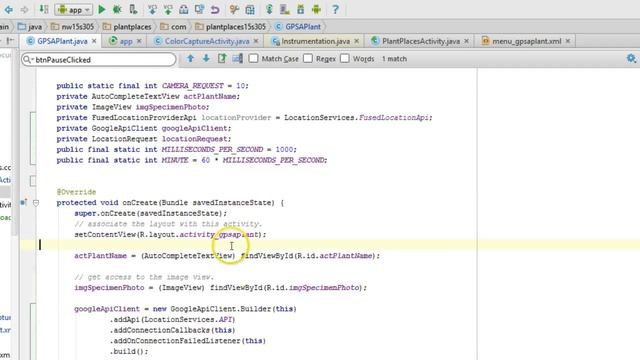
Task: Click the "get access to the image view" comment
Action: click(144, 277)
